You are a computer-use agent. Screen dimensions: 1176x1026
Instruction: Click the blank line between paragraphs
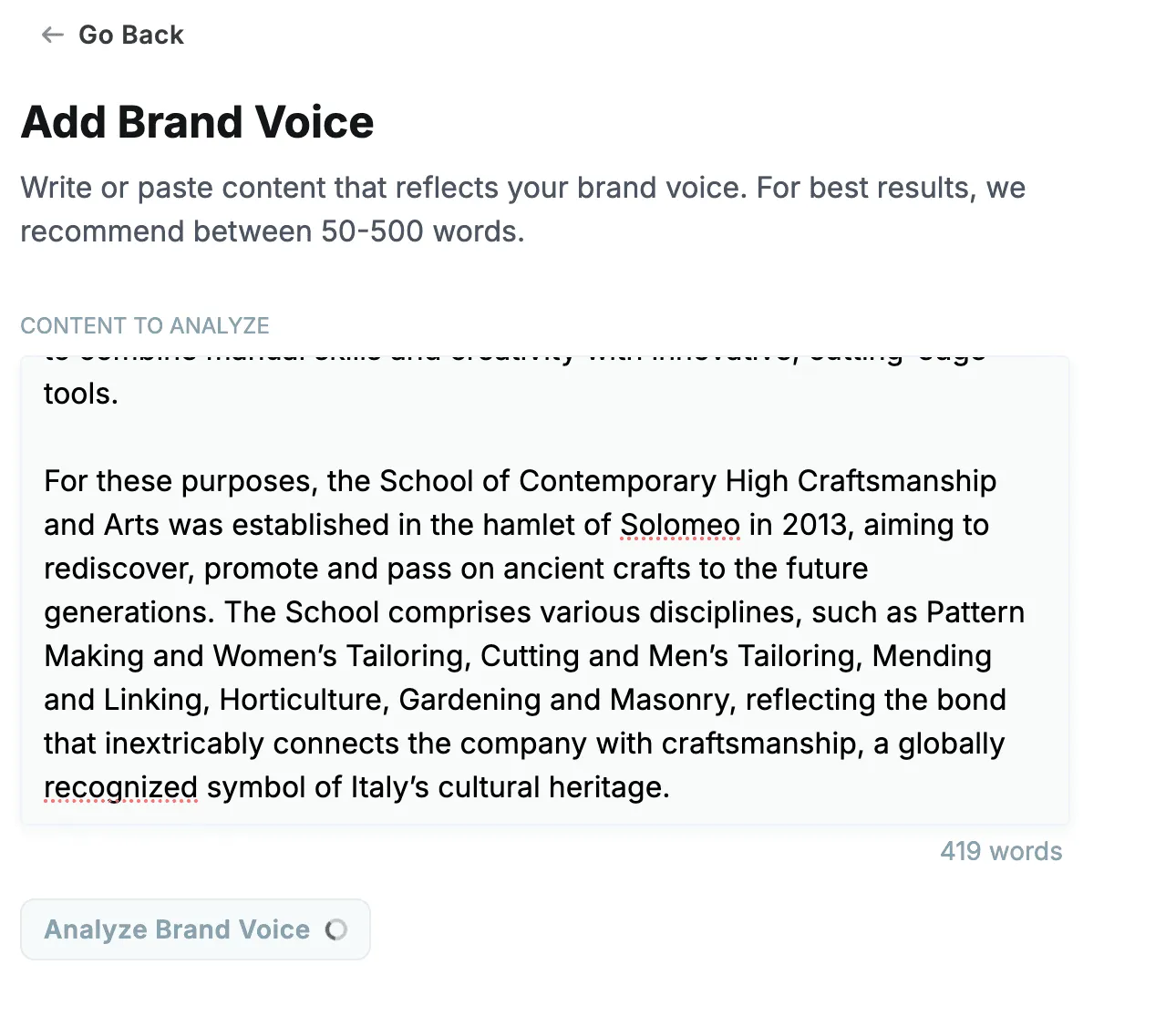click(x=544, y=437)
